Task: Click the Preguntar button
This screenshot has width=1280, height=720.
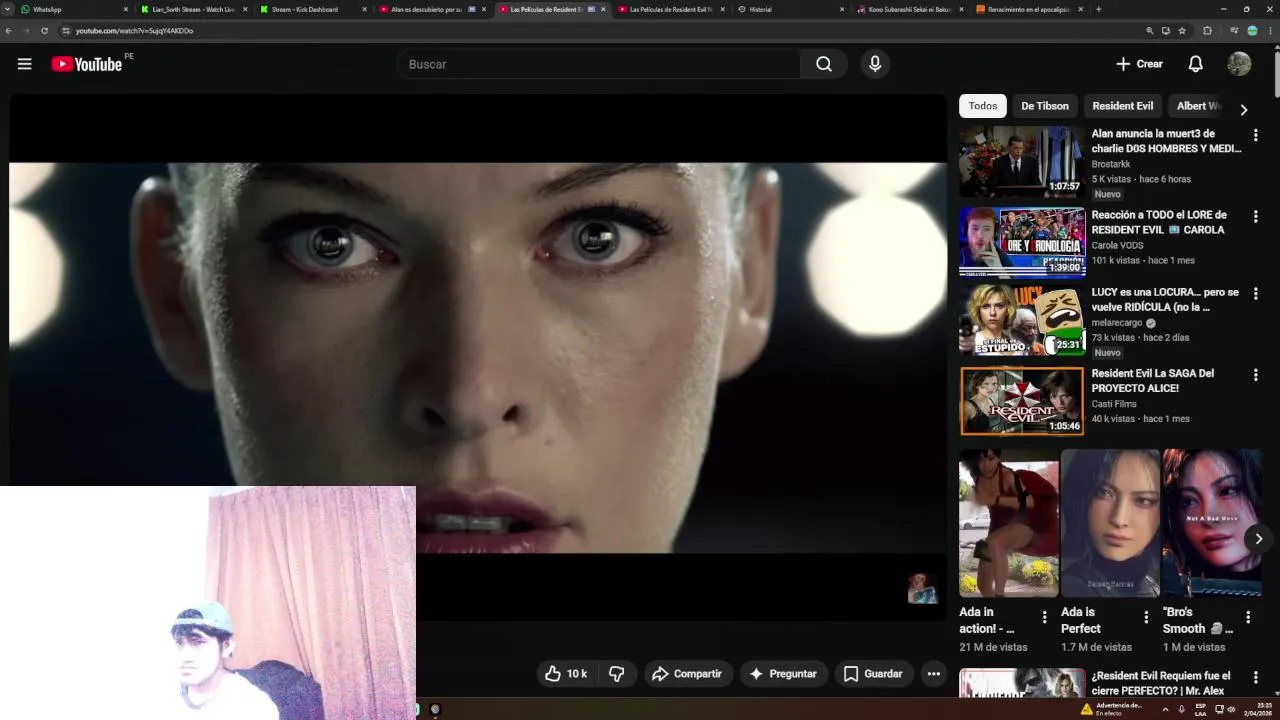Action: (x=783, y=674)
